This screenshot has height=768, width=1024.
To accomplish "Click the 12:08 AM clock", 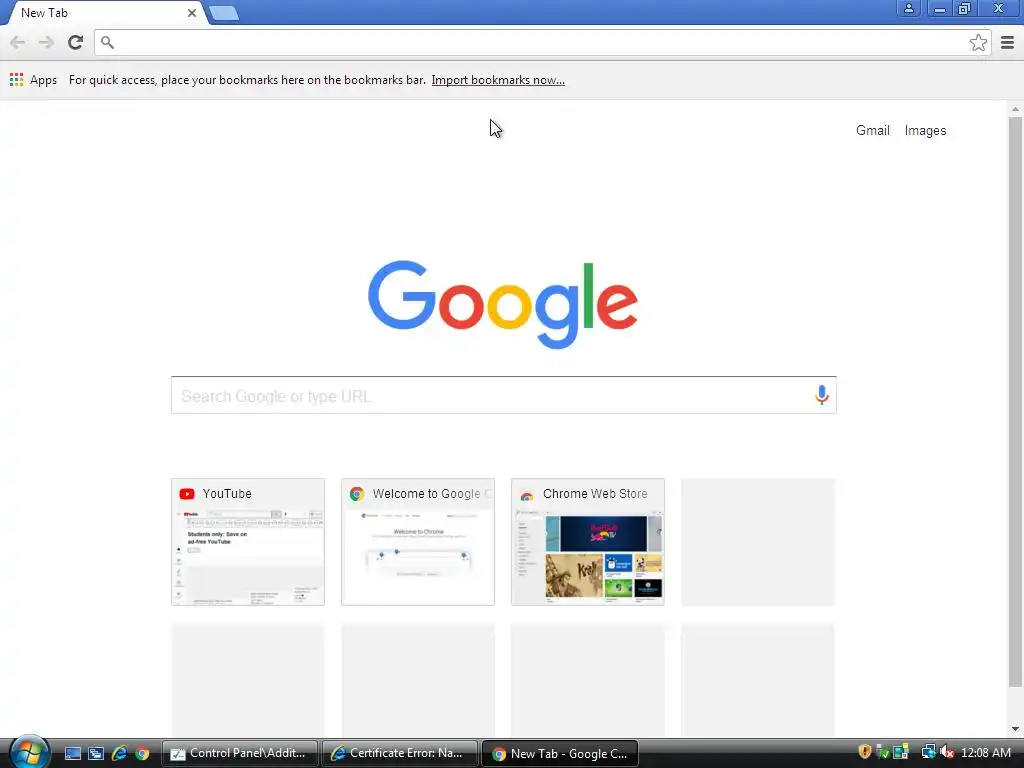I will coord(985,752).
